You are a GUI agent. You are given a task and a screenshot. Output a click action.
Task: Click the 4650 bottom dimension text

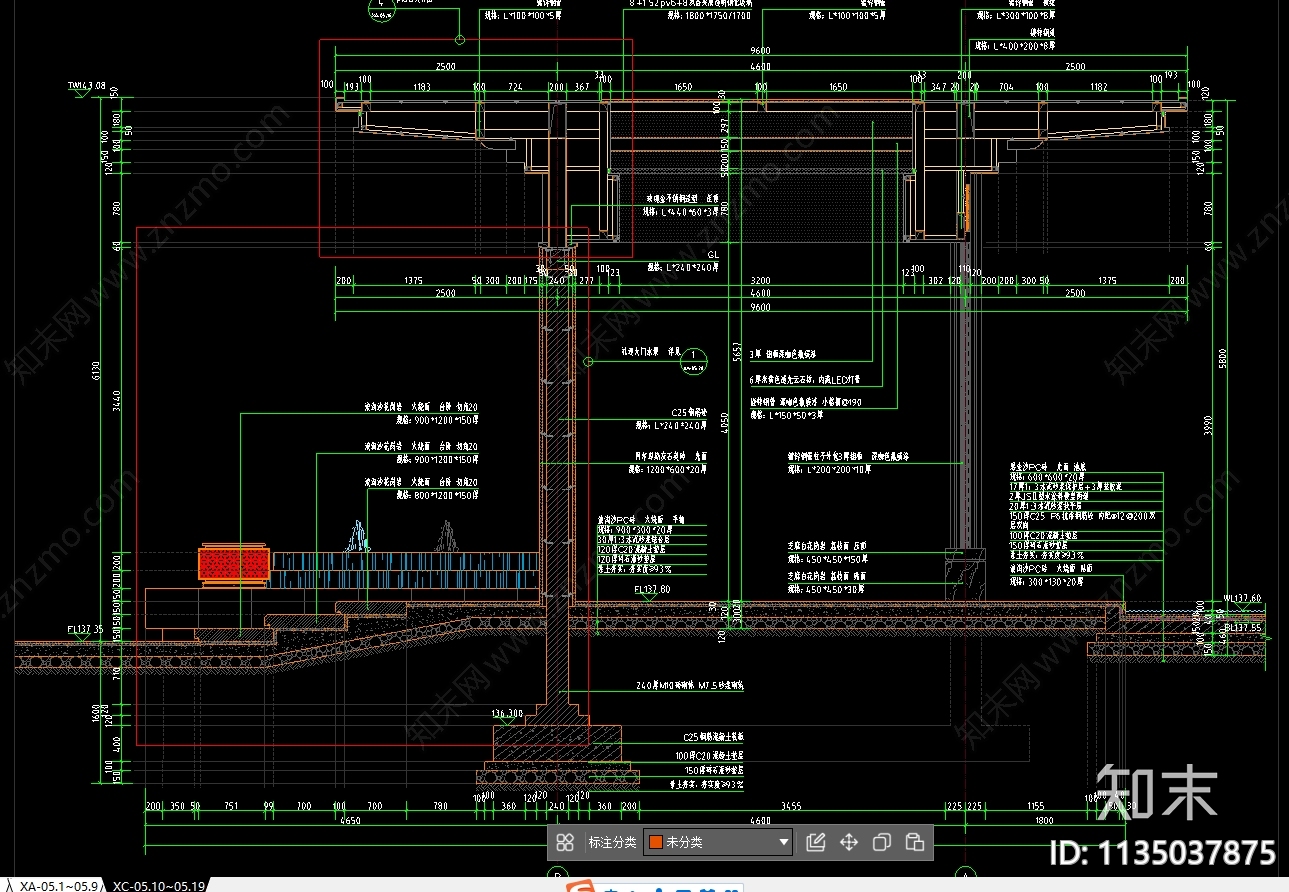[350, 821]
